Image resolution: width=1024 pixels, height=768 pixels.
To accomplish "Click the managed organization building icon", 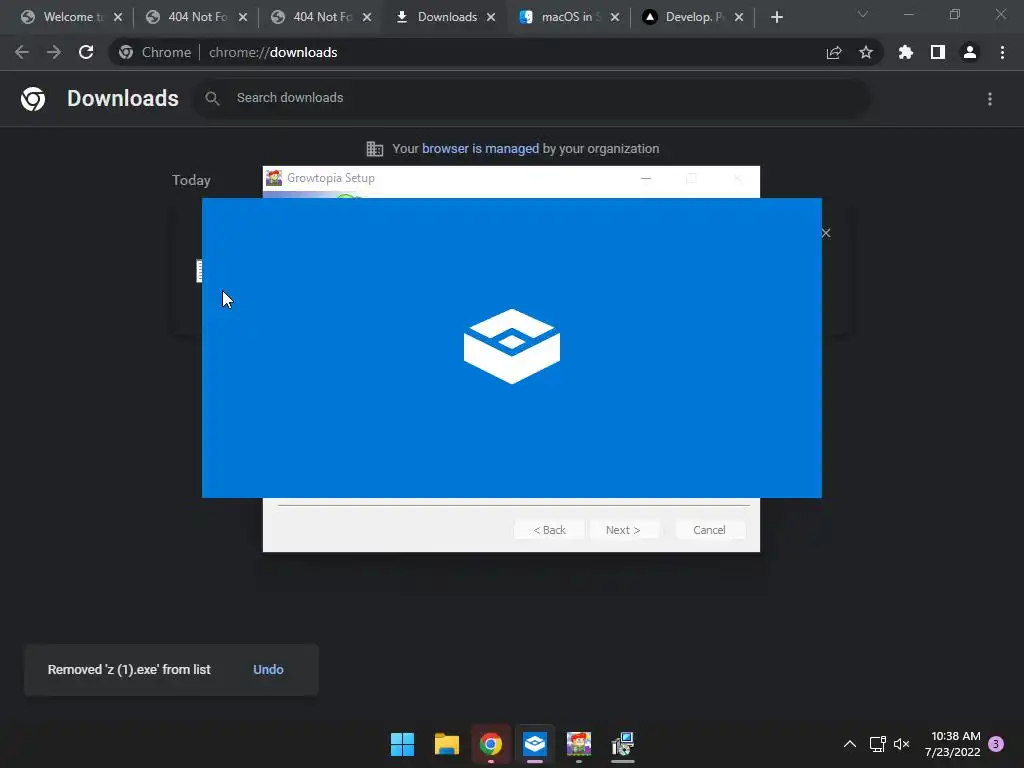I will point(375,149).
